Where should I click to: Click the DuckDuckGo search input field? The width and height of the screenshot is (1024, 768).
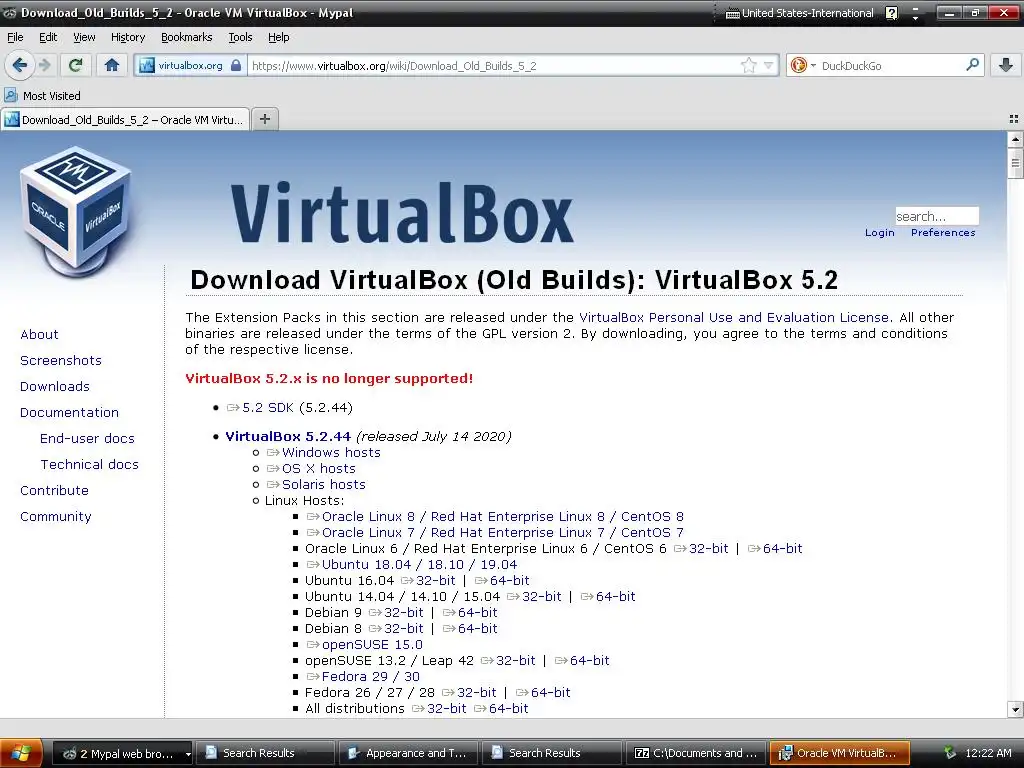(x=891, y=65)
